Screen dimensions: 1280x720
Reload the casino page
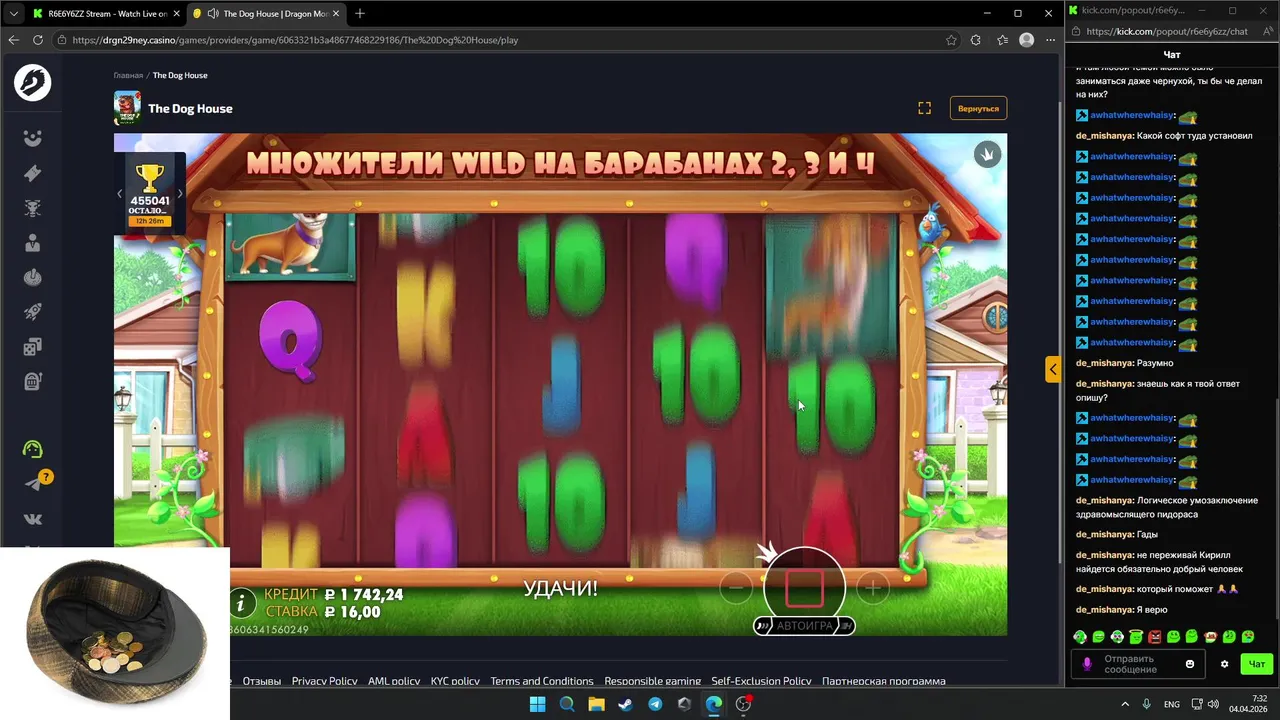[x=38, y=40]
